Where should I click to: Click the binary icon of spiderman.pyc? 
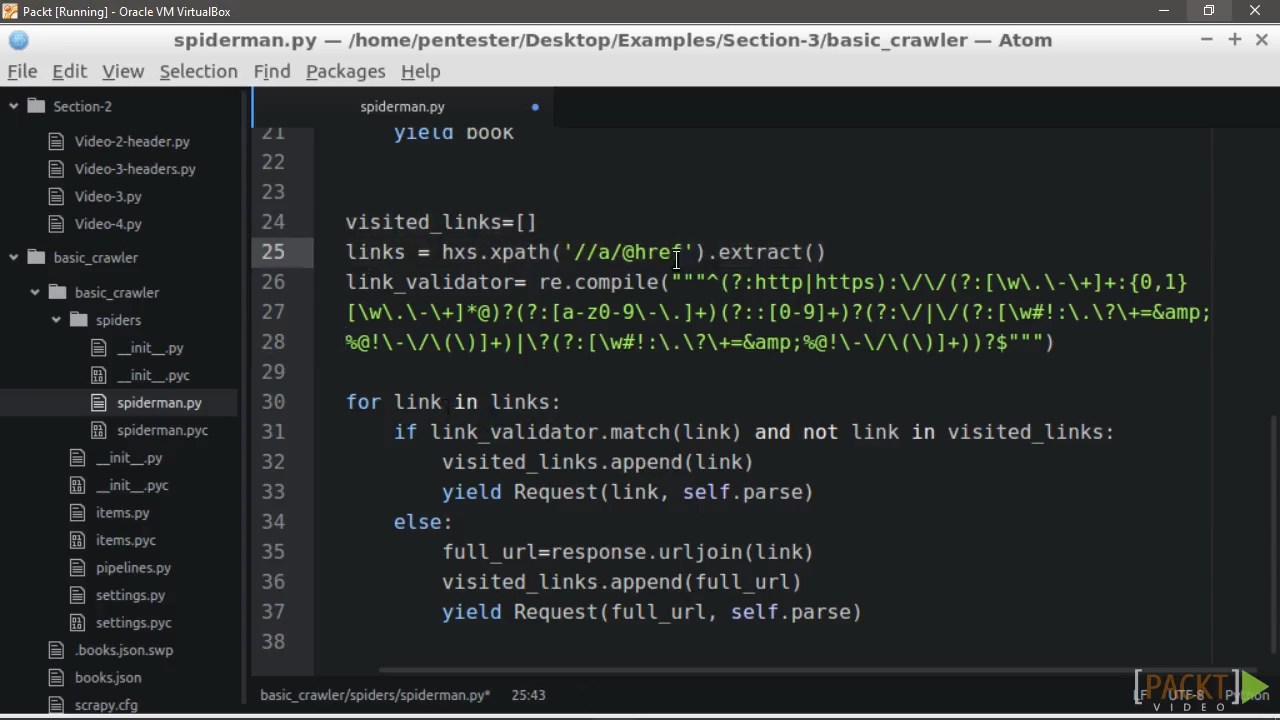click(98, 430)
